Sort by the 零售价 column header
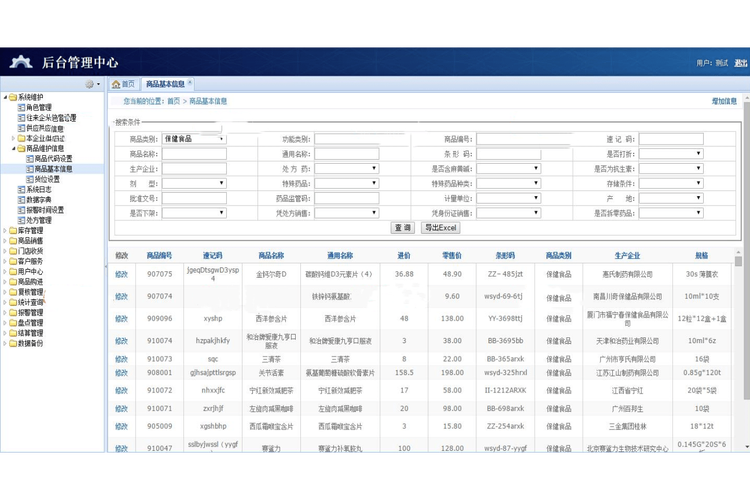This screenshot has height=500, width=750. coord(452,256)
